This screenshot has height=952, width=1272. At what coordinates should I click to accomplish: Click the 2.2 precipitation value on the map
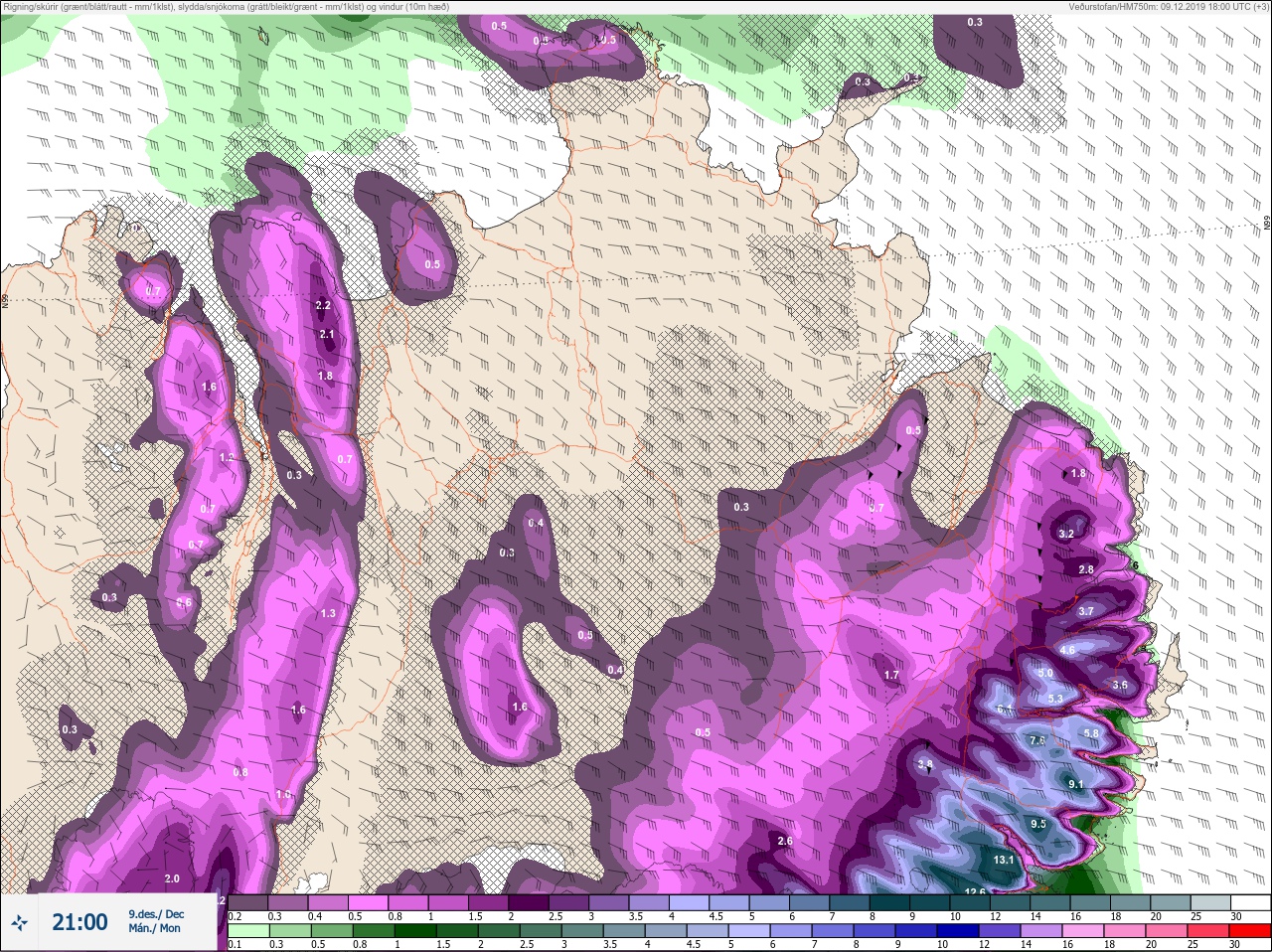[323, 305]
